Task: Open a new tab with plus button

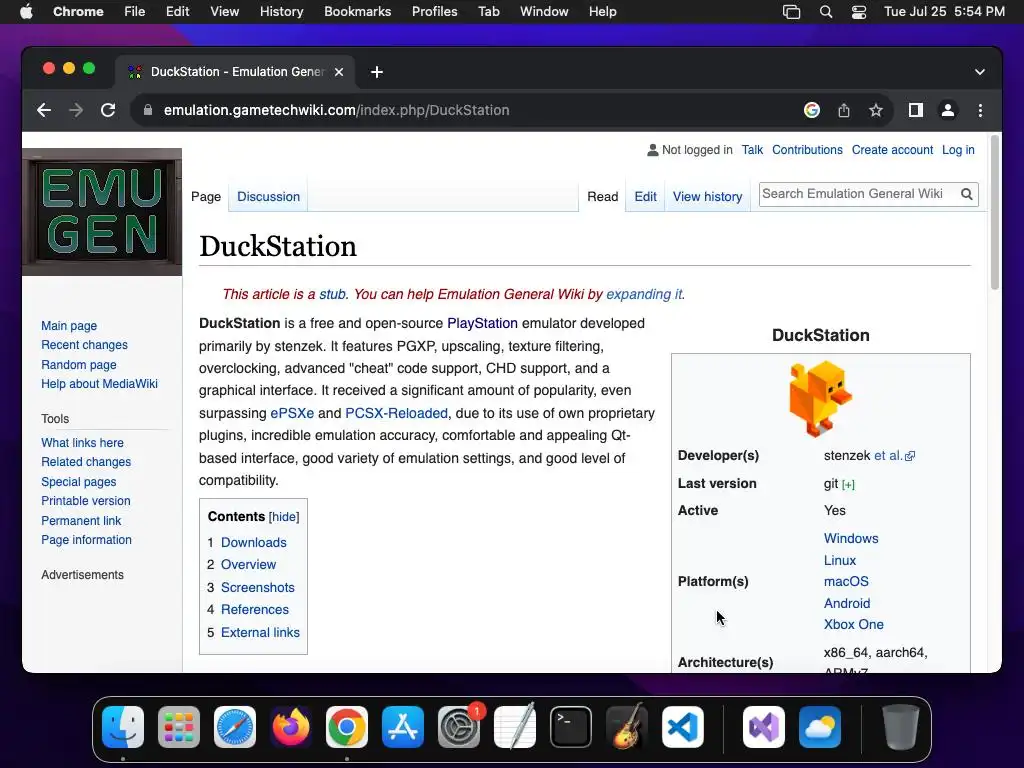Action: click(x=377, y=72)
